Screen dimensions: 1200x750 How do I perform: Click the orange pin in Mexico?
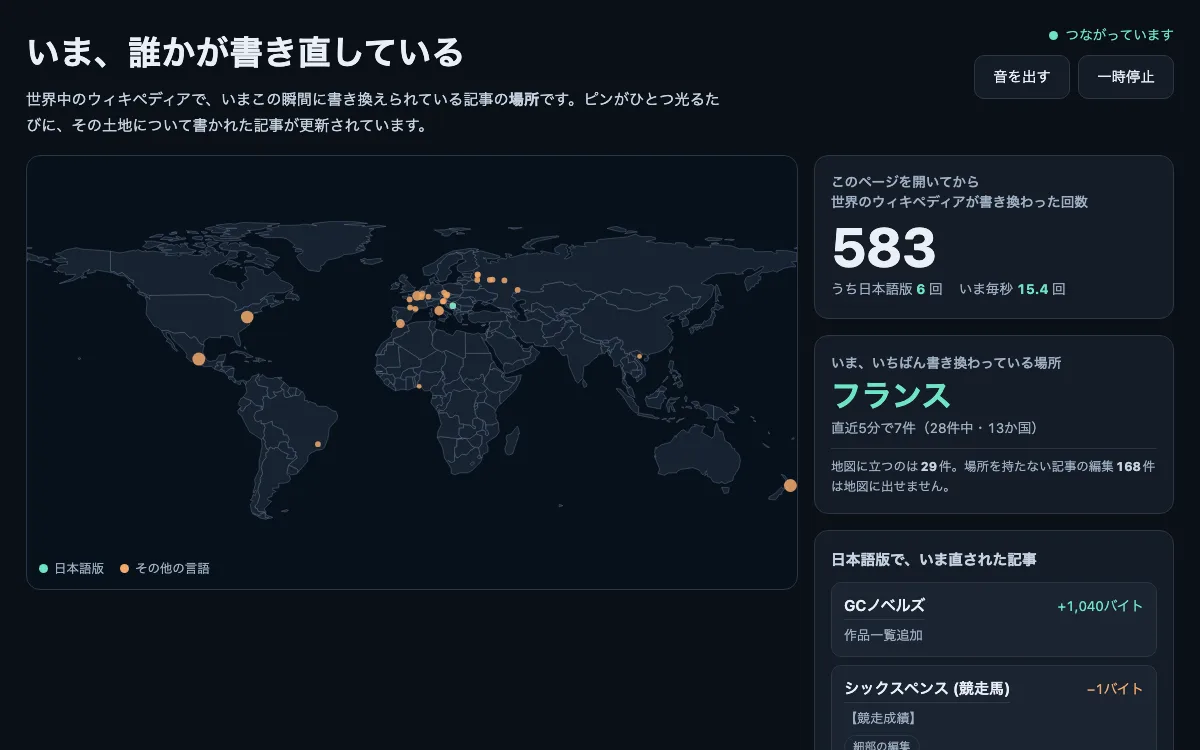click(x=199, y=359)
